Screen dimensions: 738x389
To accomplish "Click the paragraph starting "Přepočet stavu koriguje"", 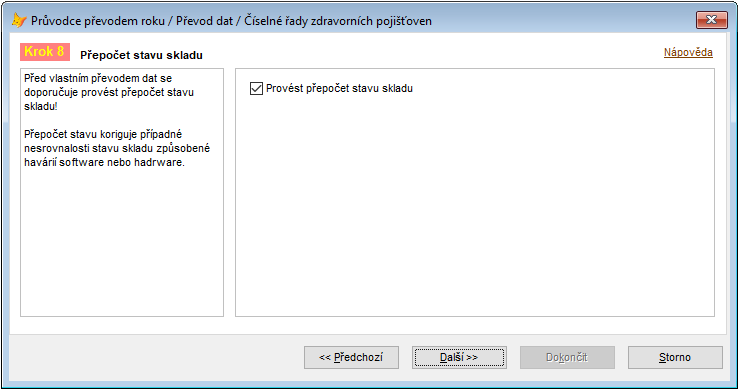I will (x=117, y=148).
